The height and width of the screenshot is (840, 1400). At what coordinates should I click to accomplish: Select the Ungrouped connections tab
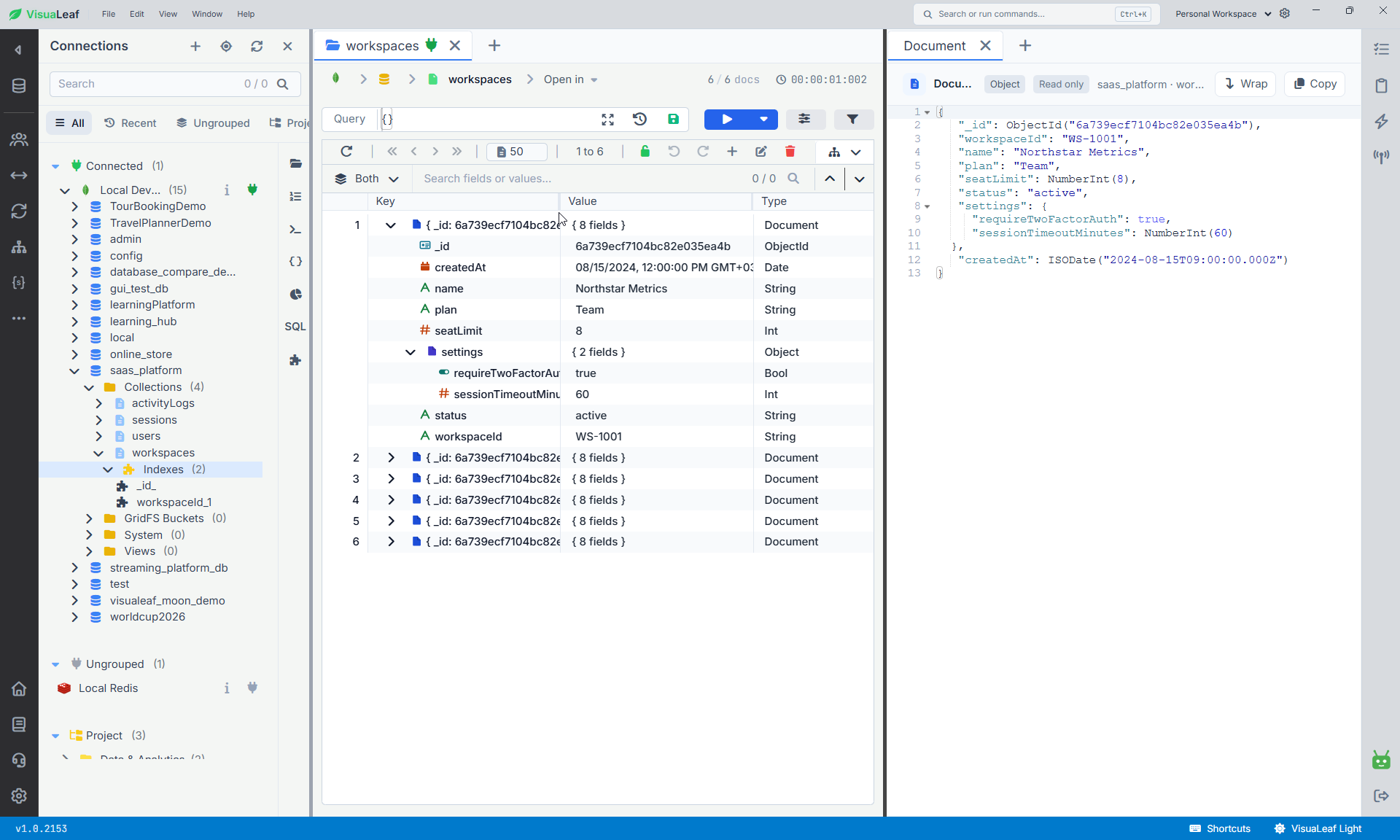tap(213, 123)
